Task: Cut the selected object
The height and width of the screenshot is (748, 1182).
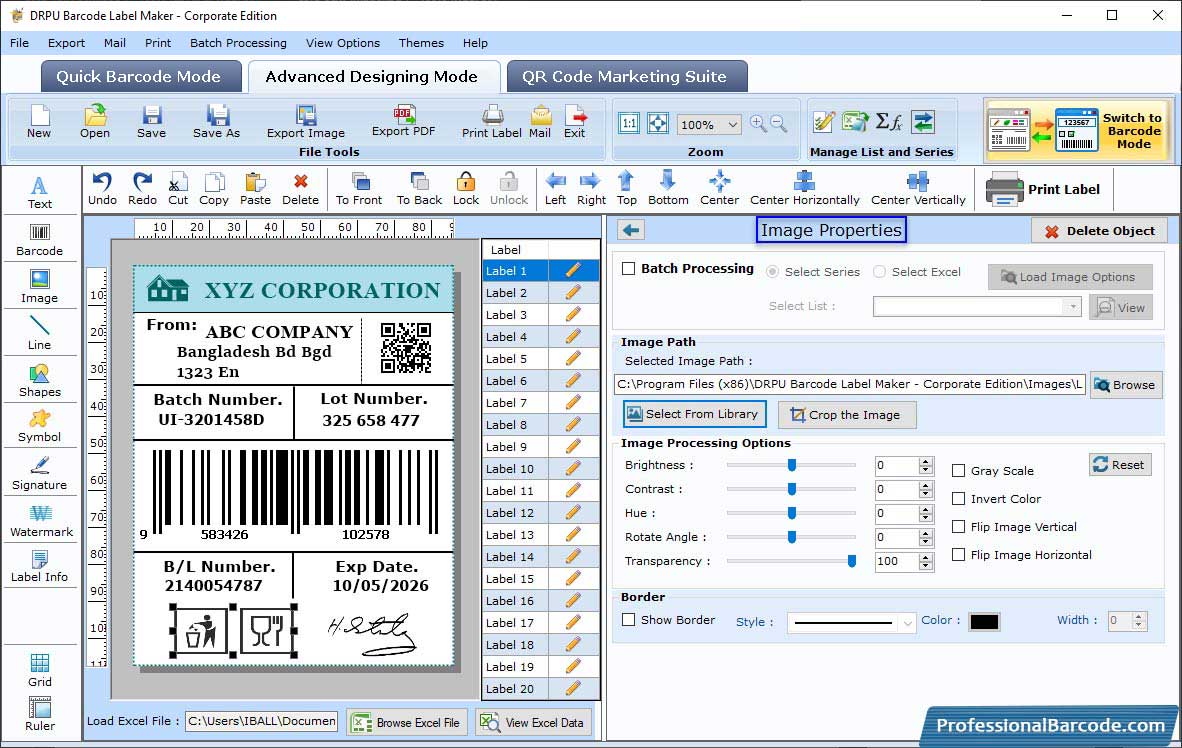Action: 178,189
